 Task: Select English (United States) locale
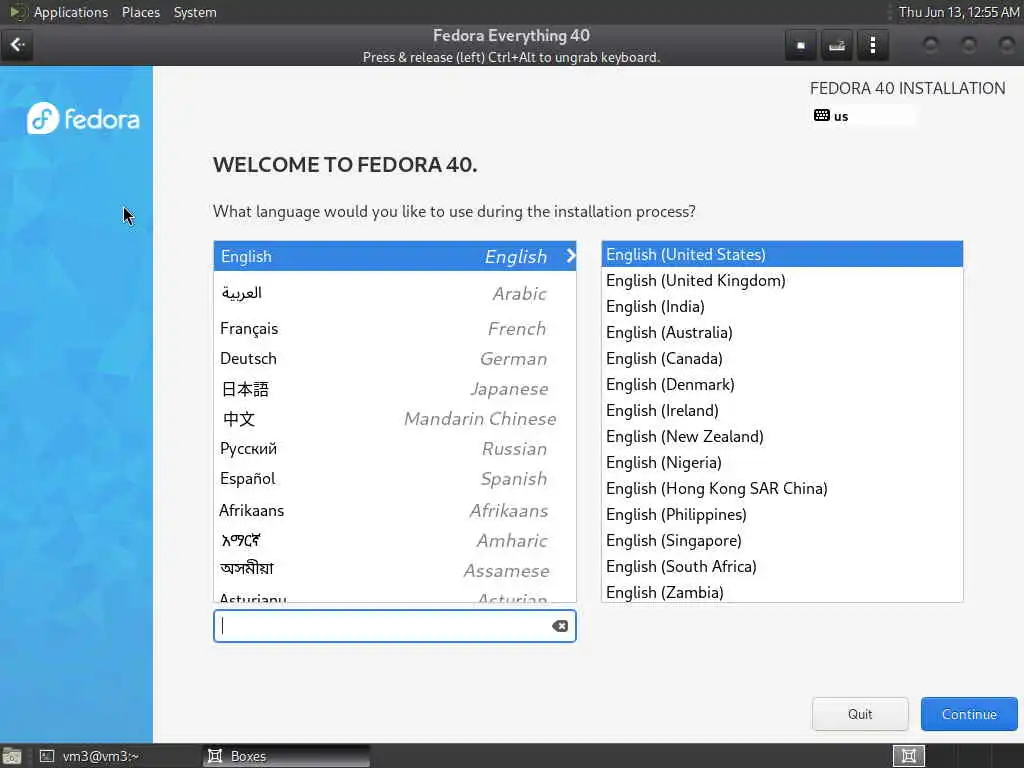point(782,254)
